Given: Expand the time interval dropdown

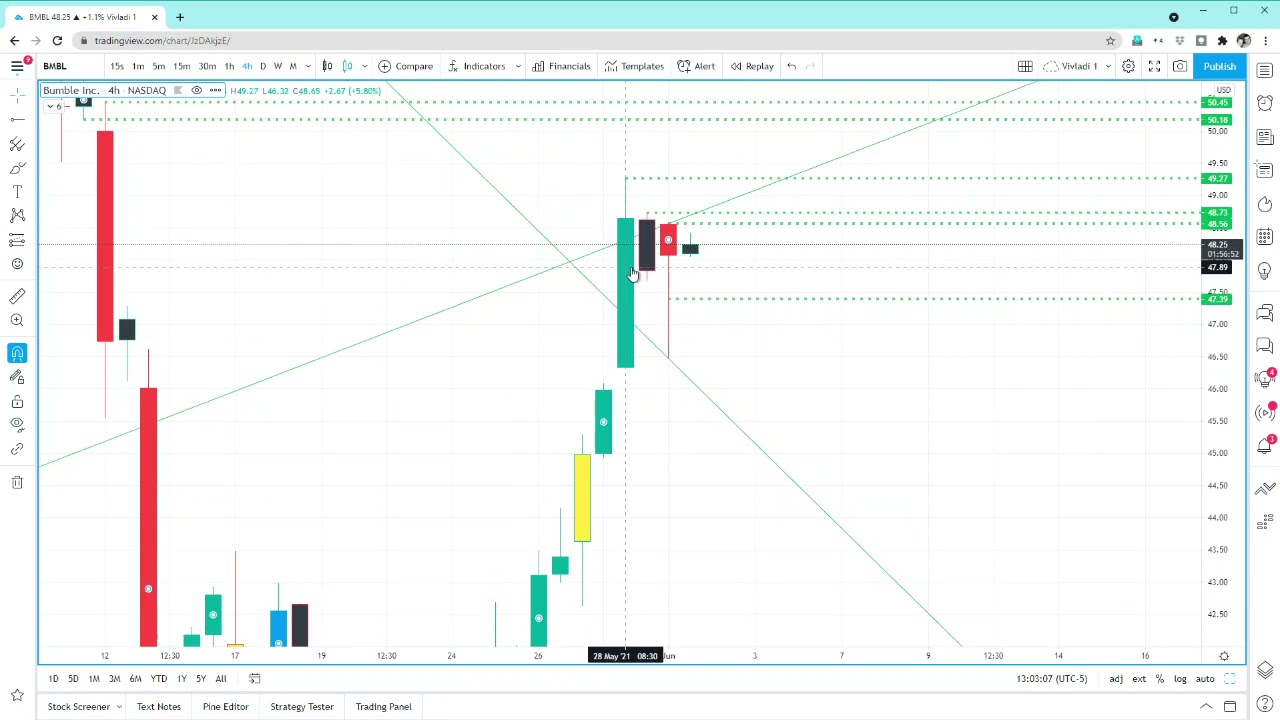Looking at the screenshot, I should click(308, 66).
